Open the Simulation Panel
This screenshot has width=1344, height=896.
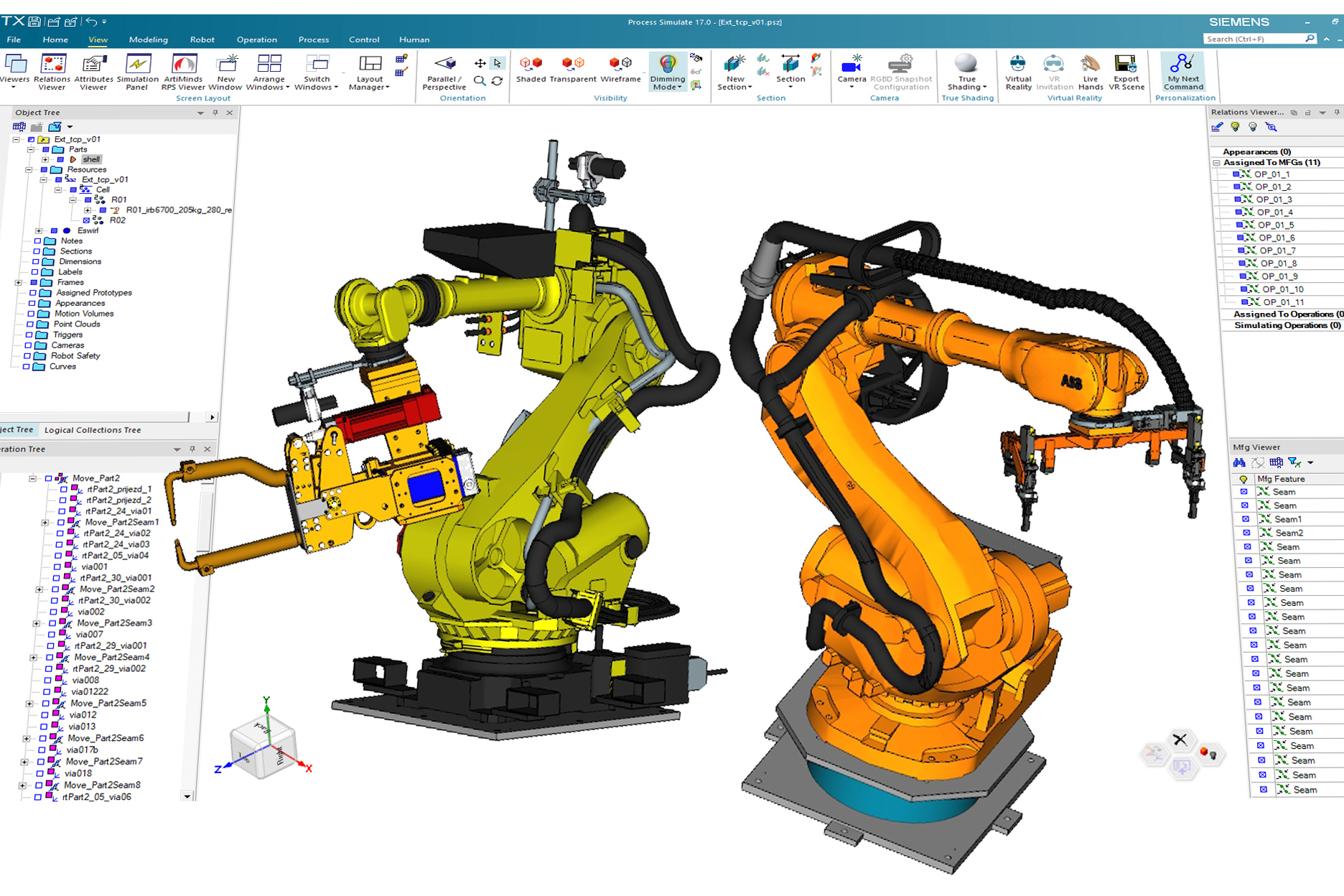pyautogui.click(x=137, y=73)
